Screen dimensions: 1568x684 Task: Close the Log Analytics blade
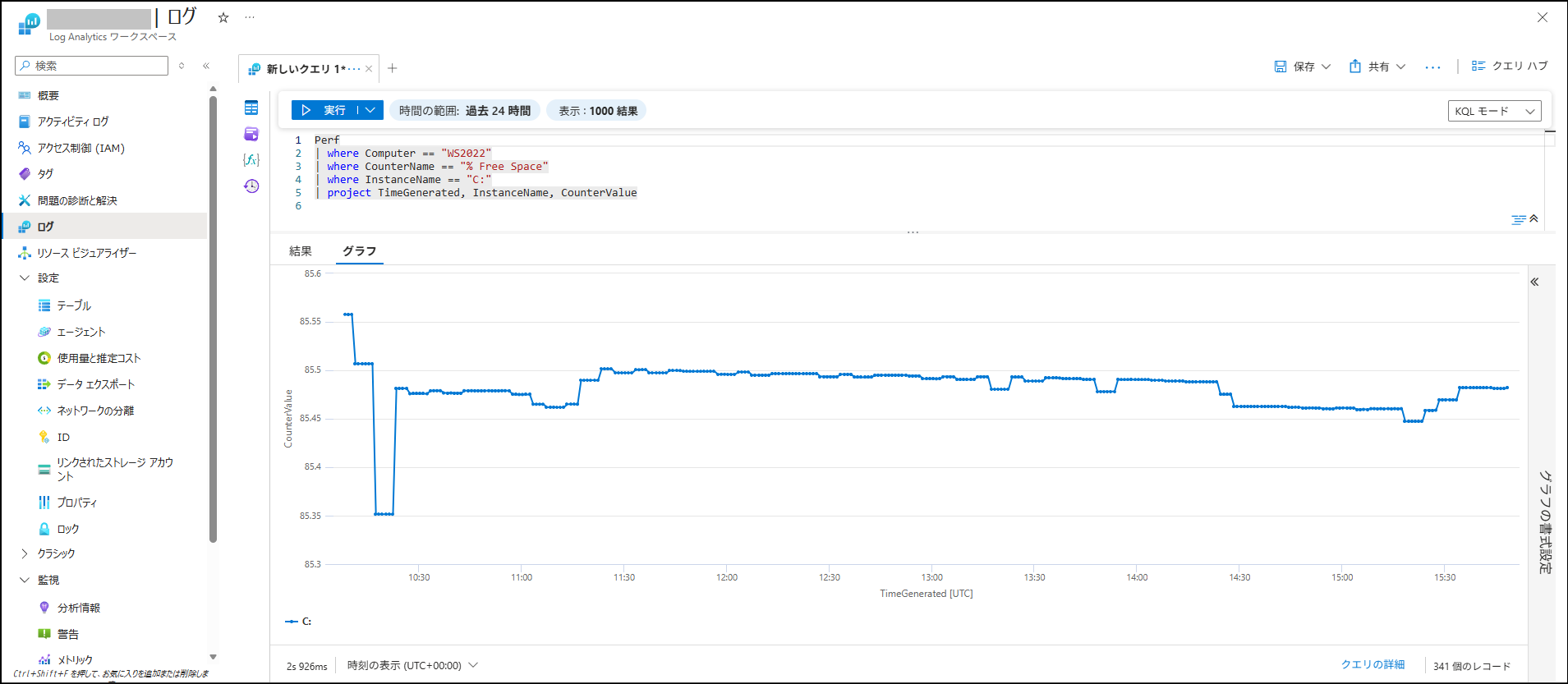click(x=1543, y=17)
